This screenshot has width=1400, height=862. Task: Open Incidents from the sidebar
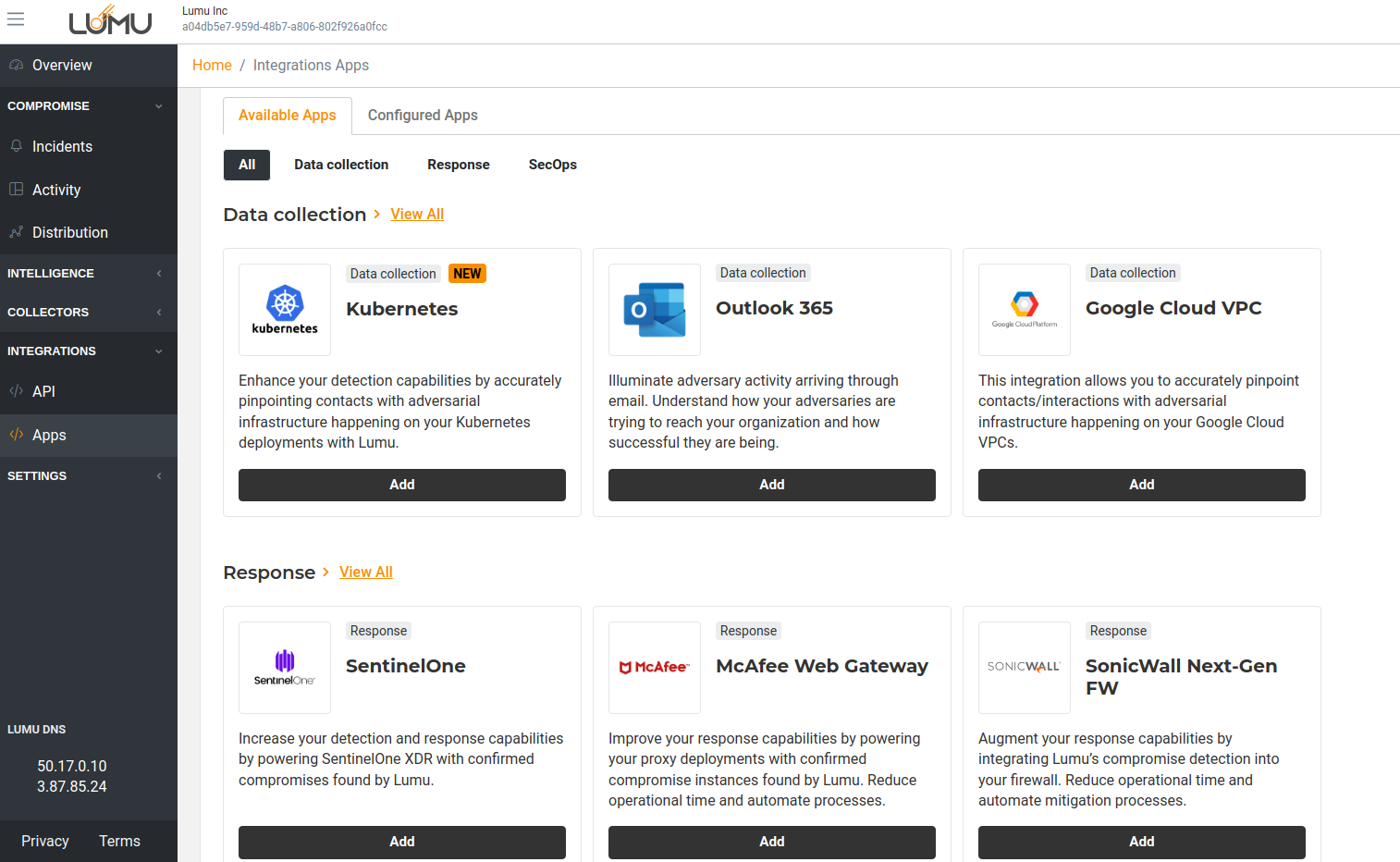pos(62,146)
